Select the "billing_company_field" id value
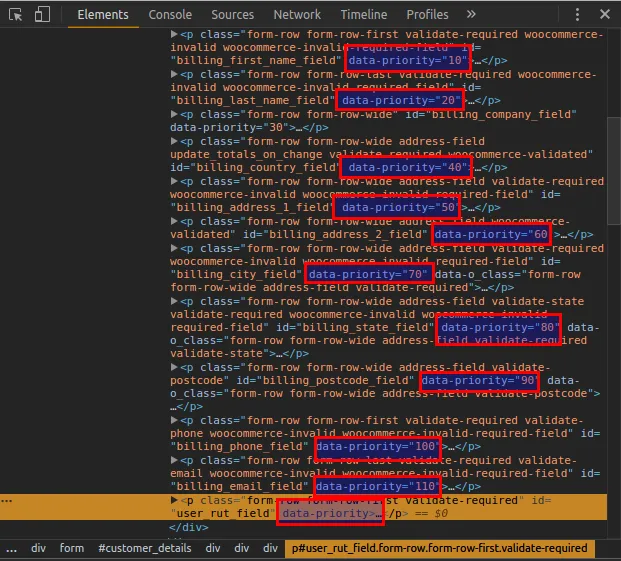The image size is (621, 561). pos(501,114)
